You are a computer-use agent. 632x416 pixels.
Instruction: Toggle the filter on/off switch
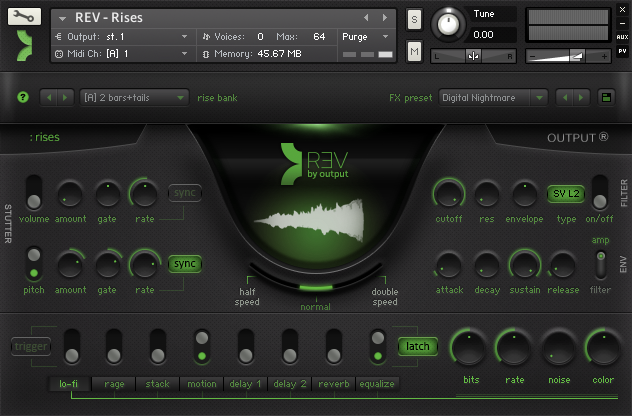click(x=600, y=192)
